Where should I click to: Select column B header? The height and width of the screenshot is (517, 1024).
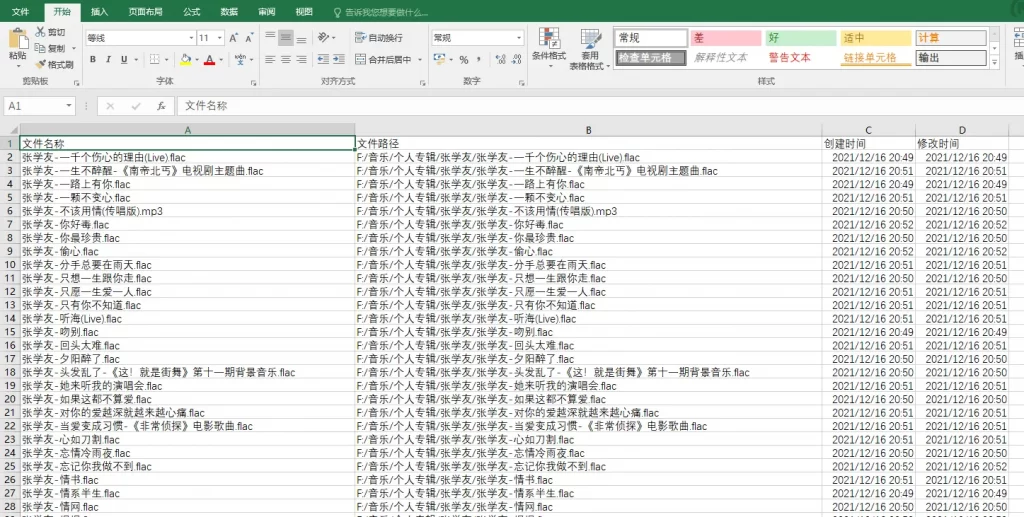click(588, 130)
